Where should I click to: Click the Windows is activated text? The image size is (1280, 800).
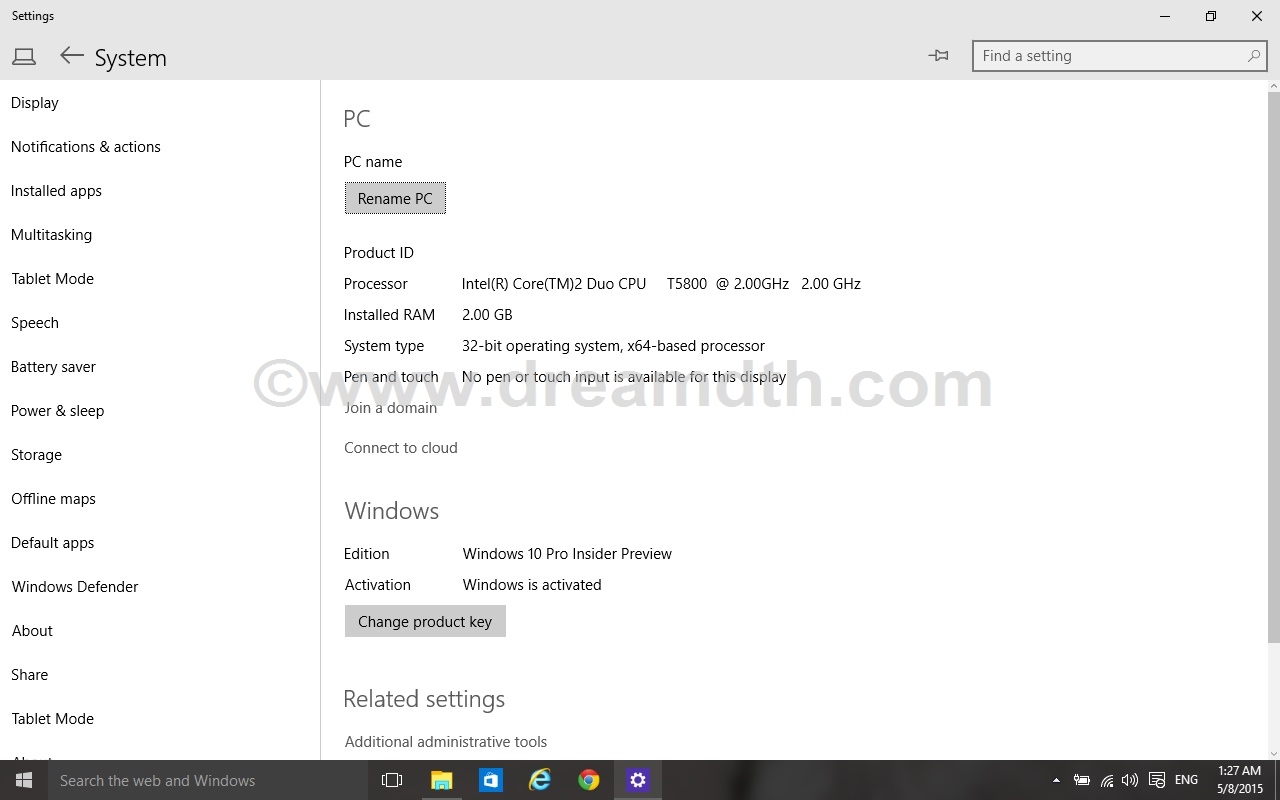(x=532, y=585)
